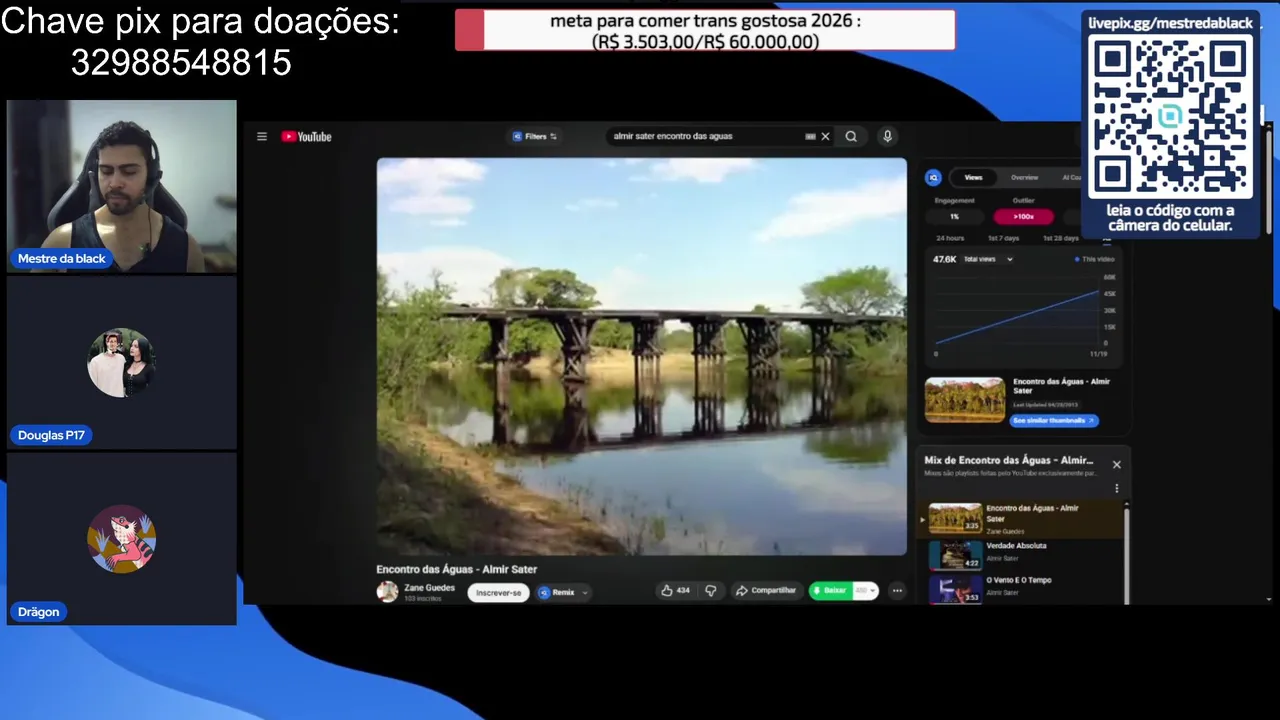This screenshot has width=1280, height=720.
Task: Click the '47.6K' total views value
Action: coord(945,260)
